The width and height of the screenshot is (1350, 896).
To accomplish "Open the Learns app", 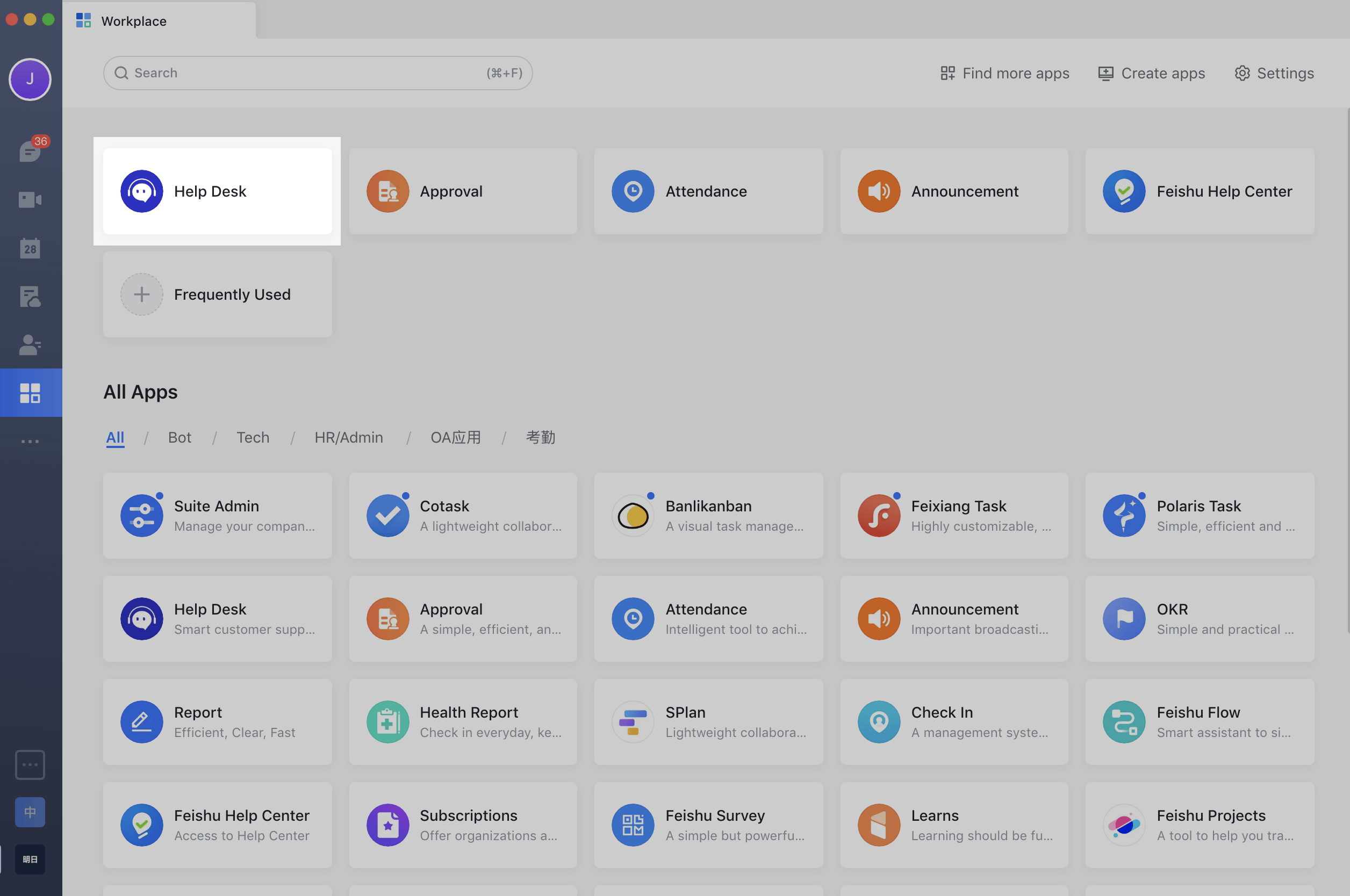I will click(x=954, y=825).
